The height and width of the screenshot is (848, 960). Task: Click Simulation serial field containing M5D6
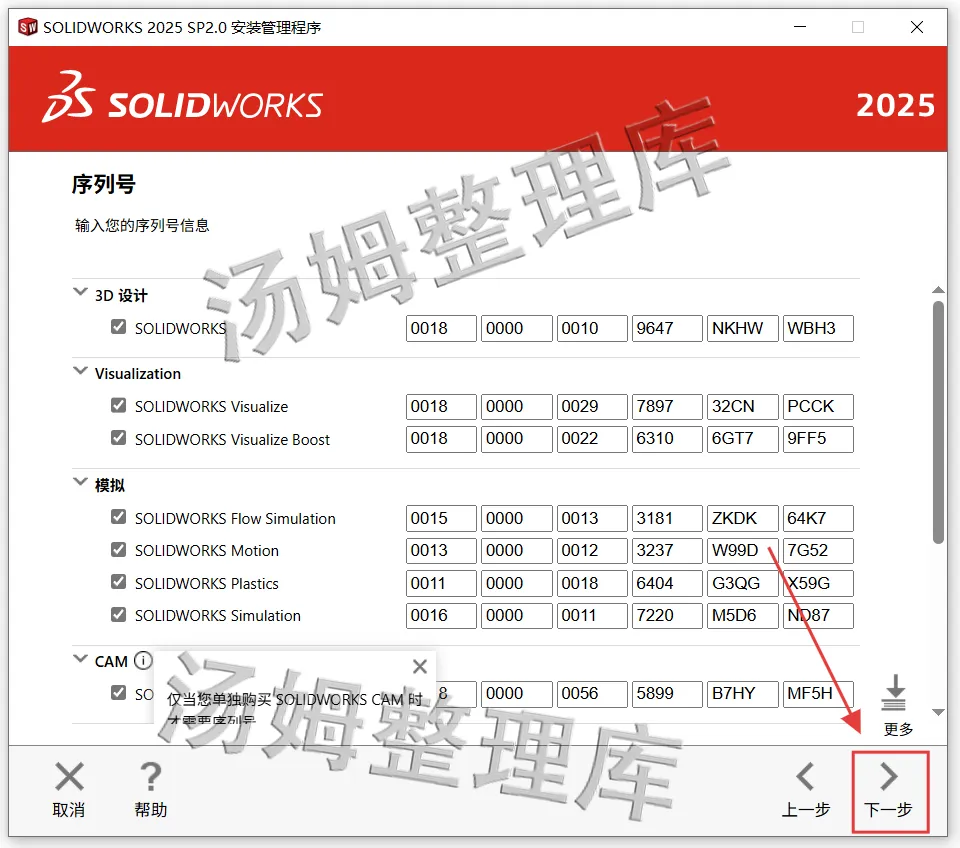point(742,615)
